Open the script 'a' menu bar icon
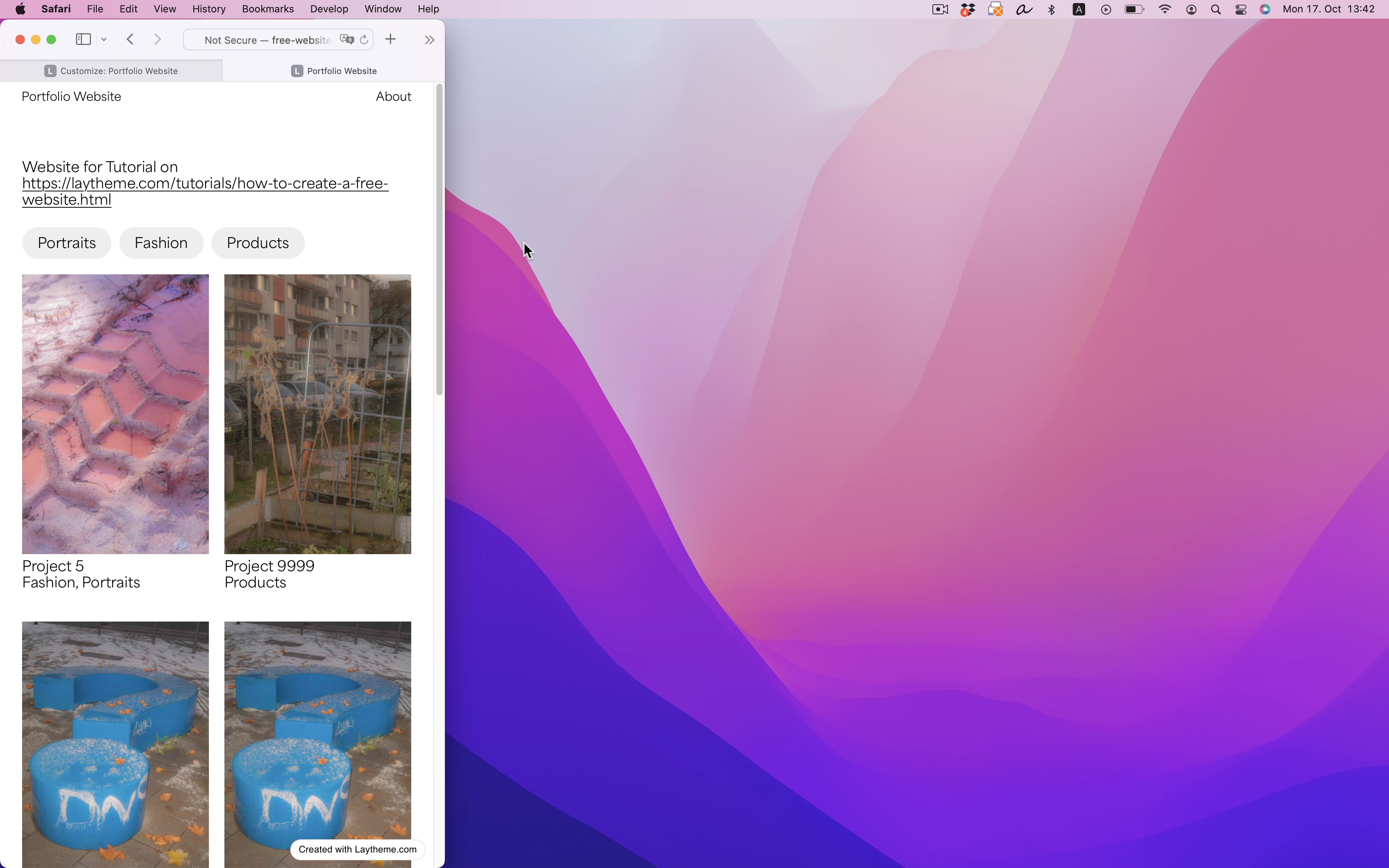 (1024, 9)
